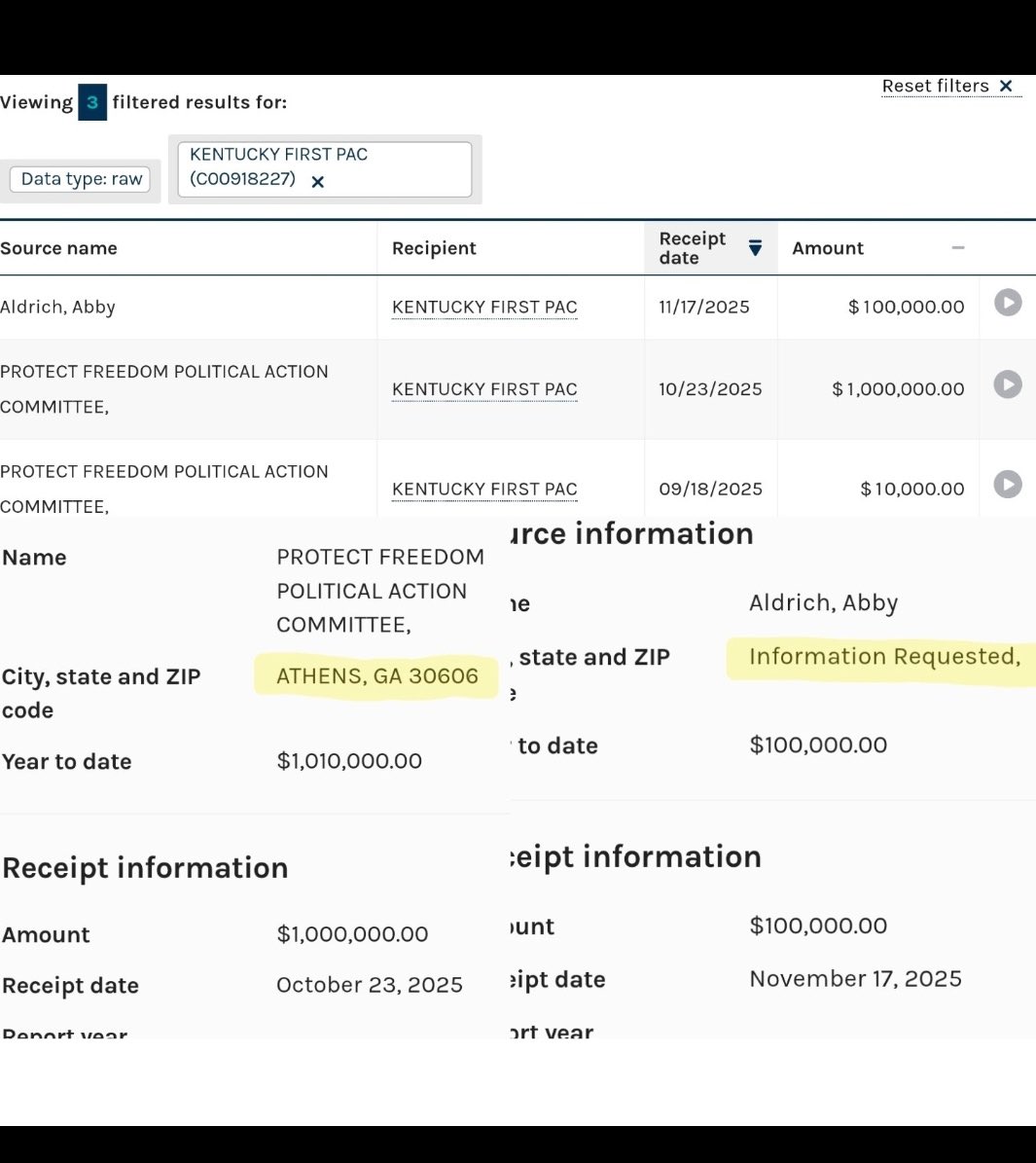Open KENTUCKY FIRST PAC link in 10/23/2025 row
The height and width of the screenshot is (1163, 1036).
point(484,389)
